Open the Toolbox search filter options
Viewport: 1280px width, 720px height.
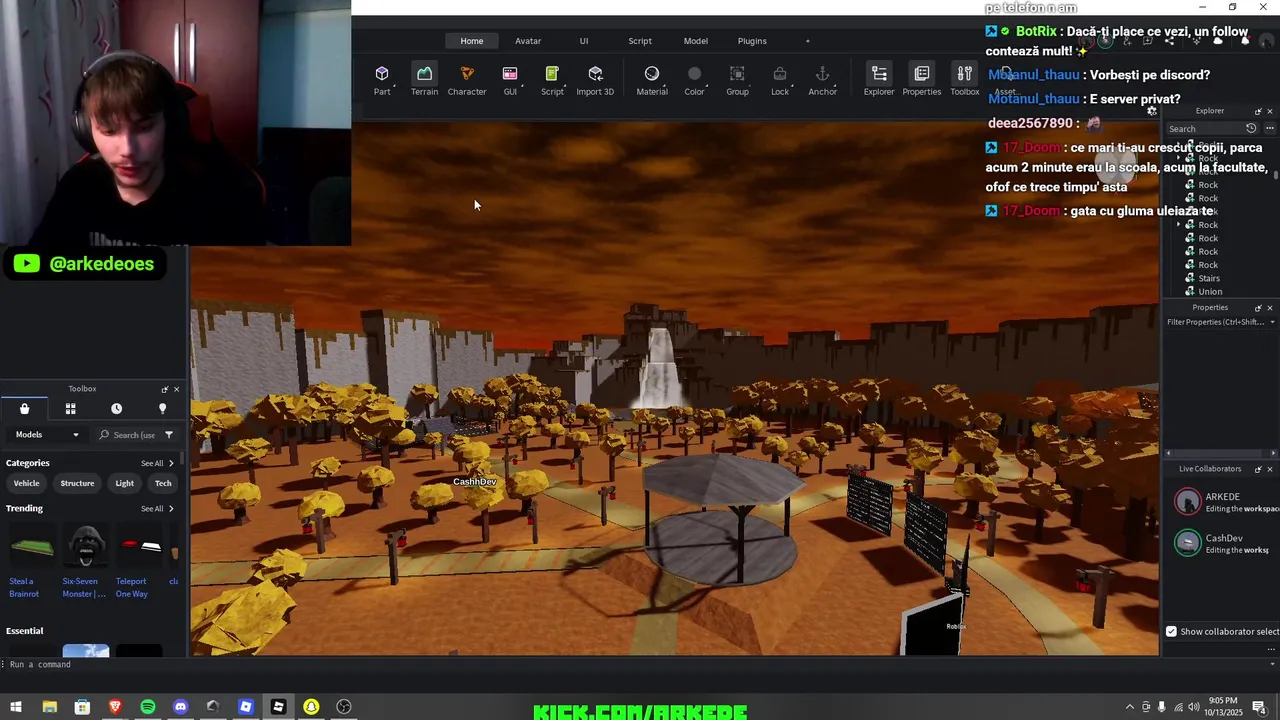(168, 435)
